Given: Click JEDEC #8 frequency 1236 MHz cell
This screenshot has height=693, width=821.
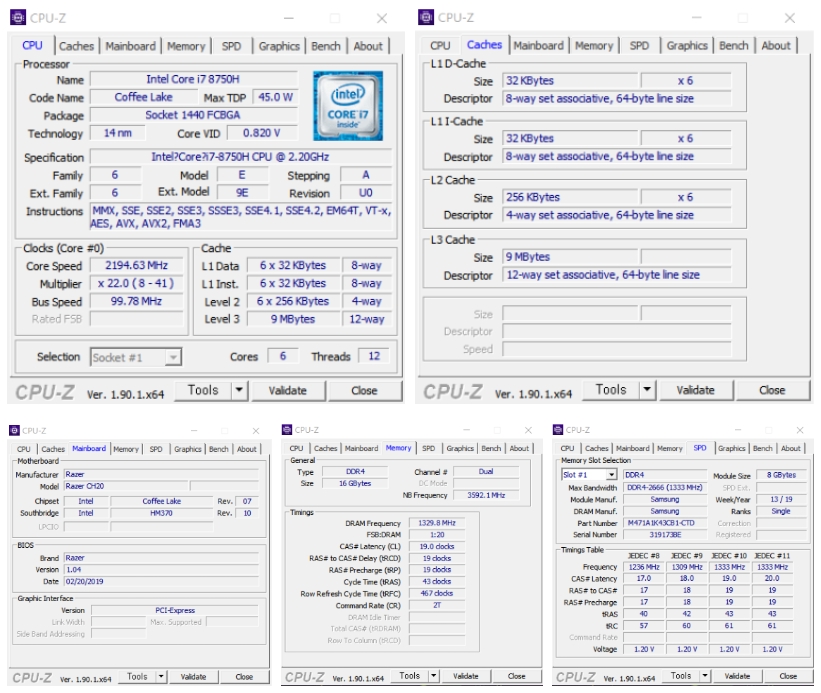Looking at the screenshot, I should [644, 567].
